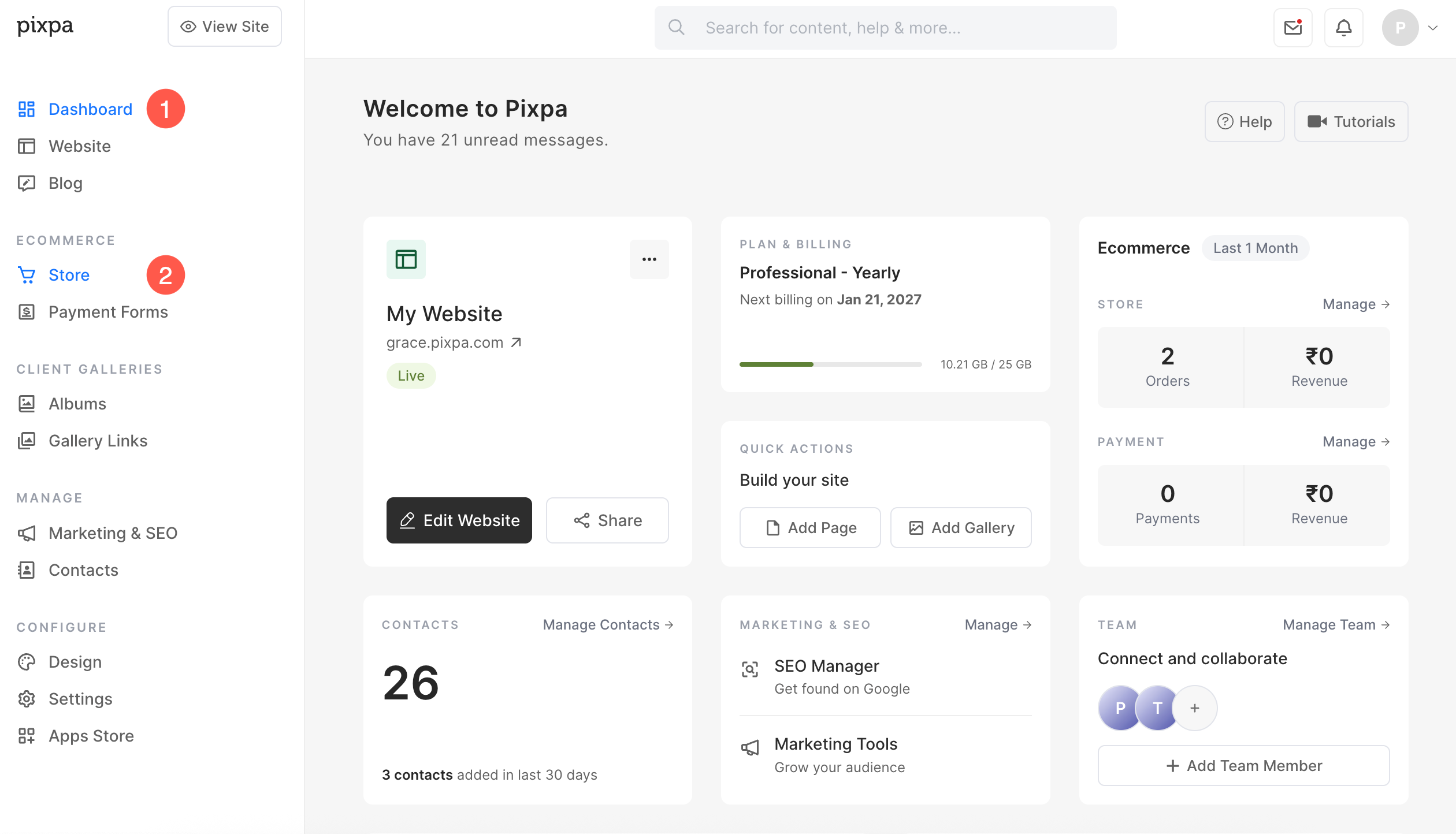Click Add Page
The image size is (1456, 834).
[810, 527]
